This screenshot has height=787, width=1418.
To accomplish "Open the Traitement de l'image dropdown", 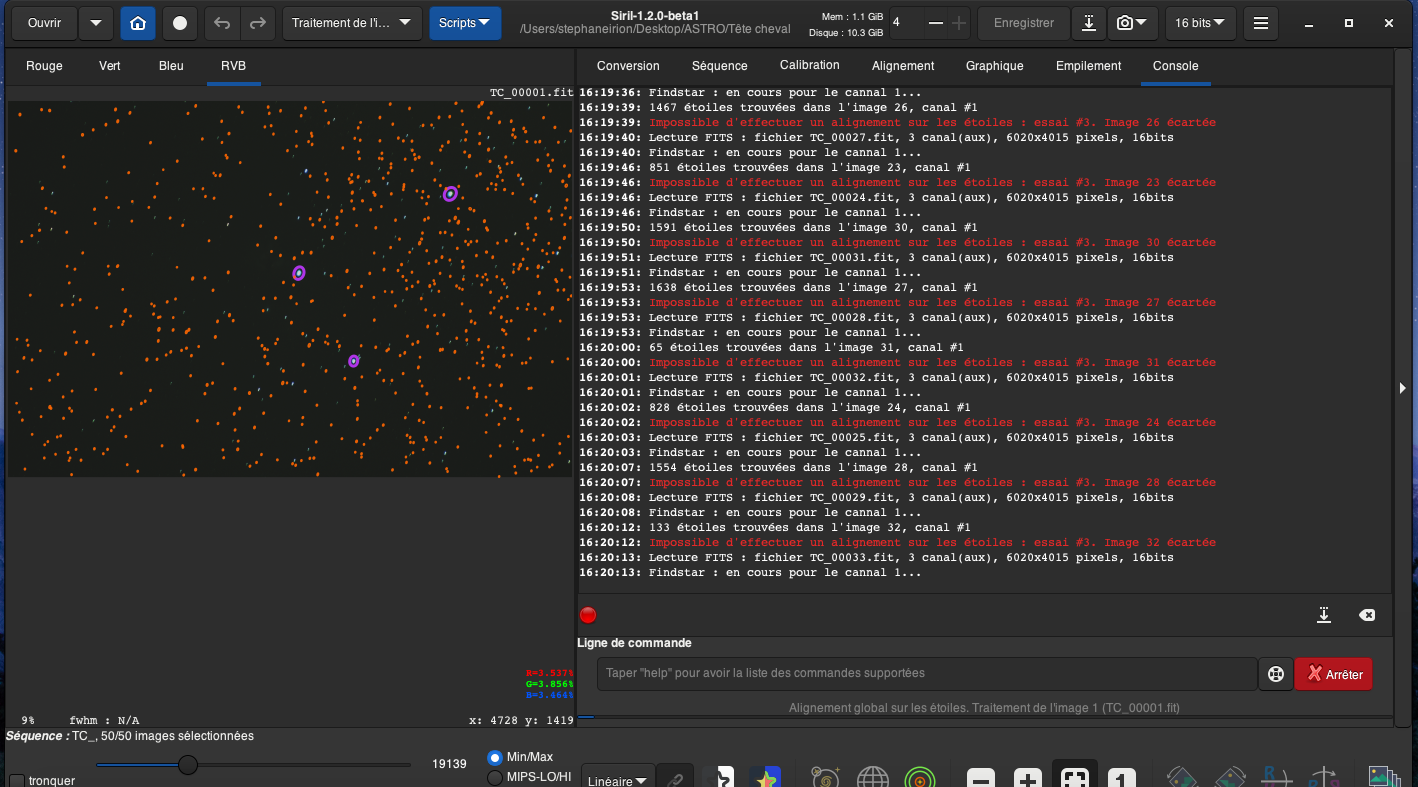I will tap(351, 23).
